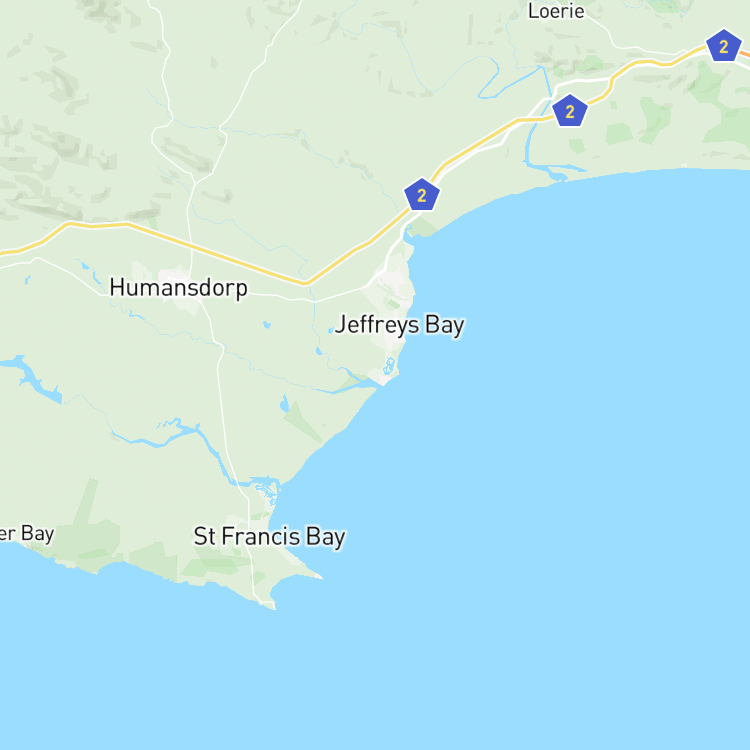Select the route 2 shield beside the river crossing
This screenshot has height=750, width=750.
click(x=569, y=111)
